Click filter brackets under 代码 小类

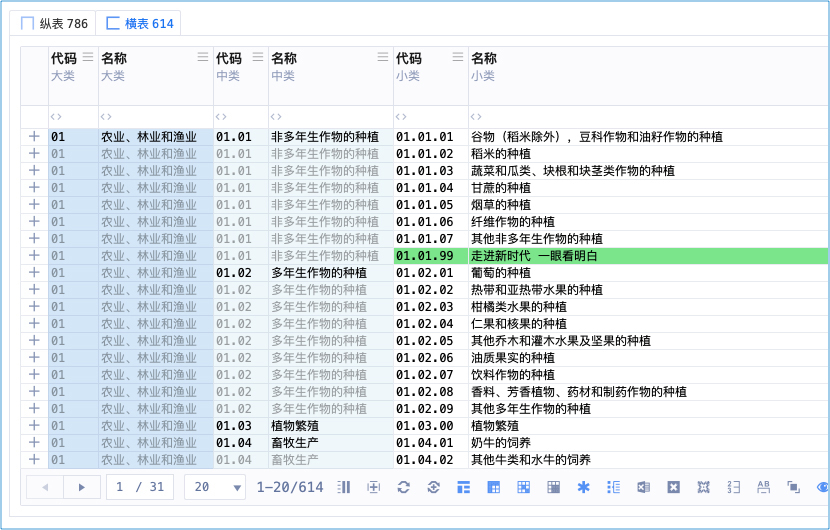coord(401,116)
